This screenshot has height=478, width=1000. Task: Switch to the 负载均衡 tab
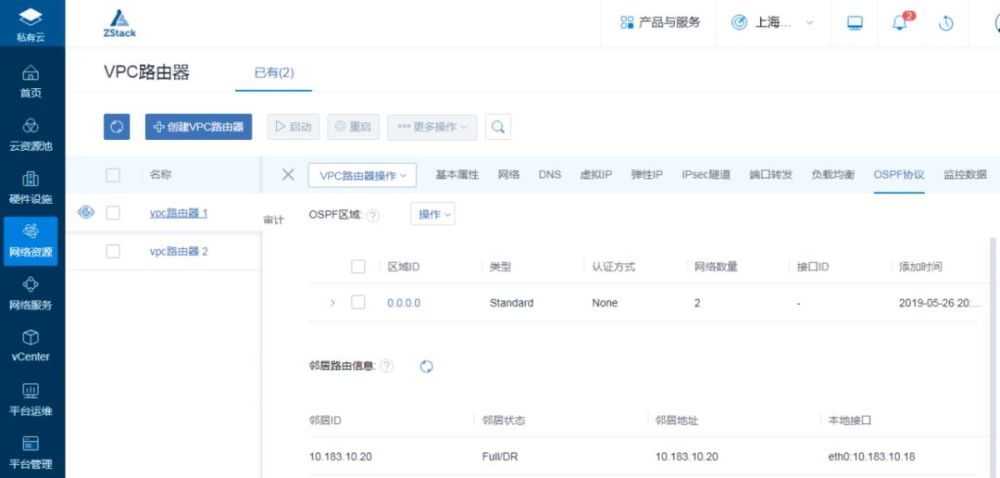[832, 175]
